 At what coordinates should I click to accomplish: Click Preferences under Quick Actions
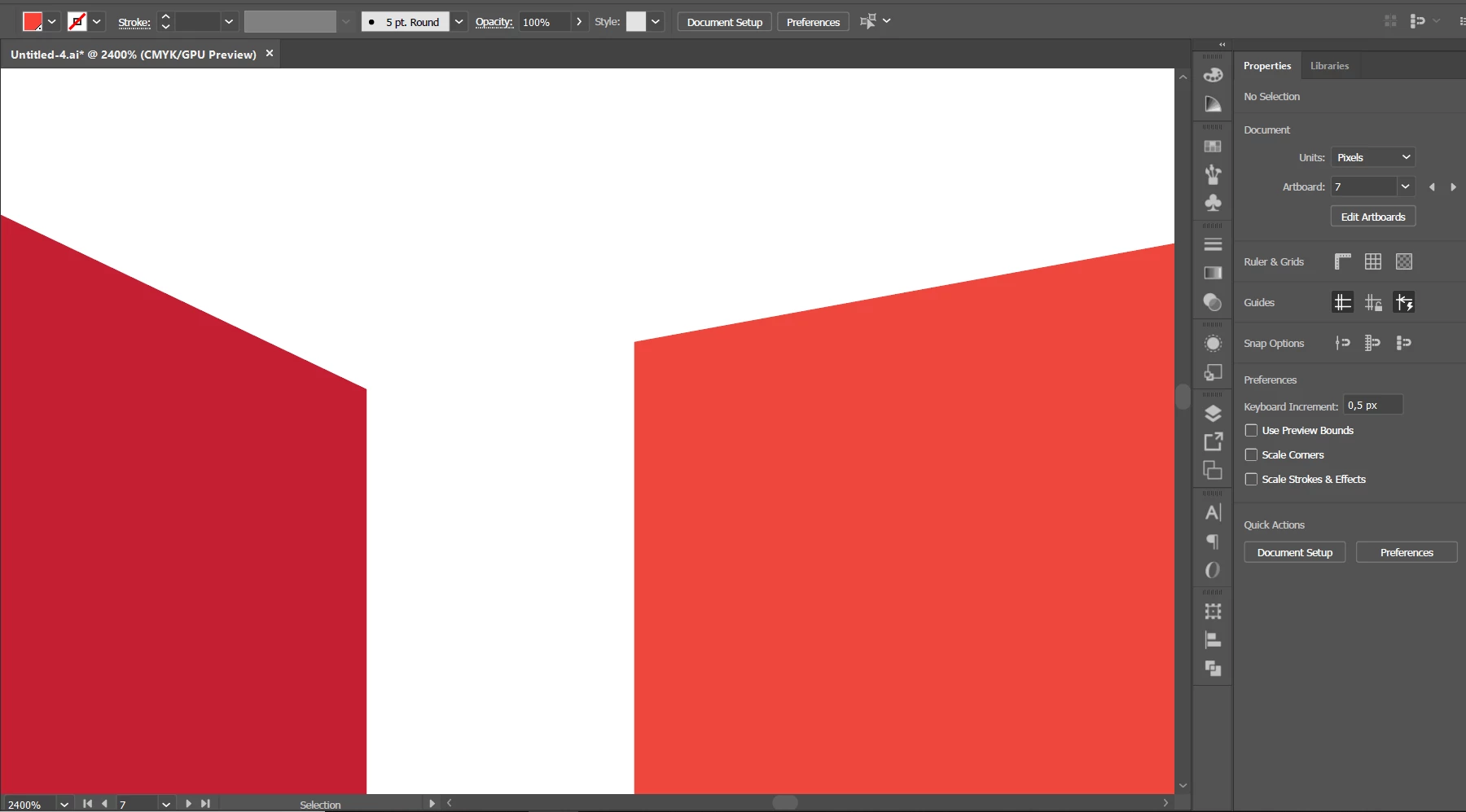1407,552
